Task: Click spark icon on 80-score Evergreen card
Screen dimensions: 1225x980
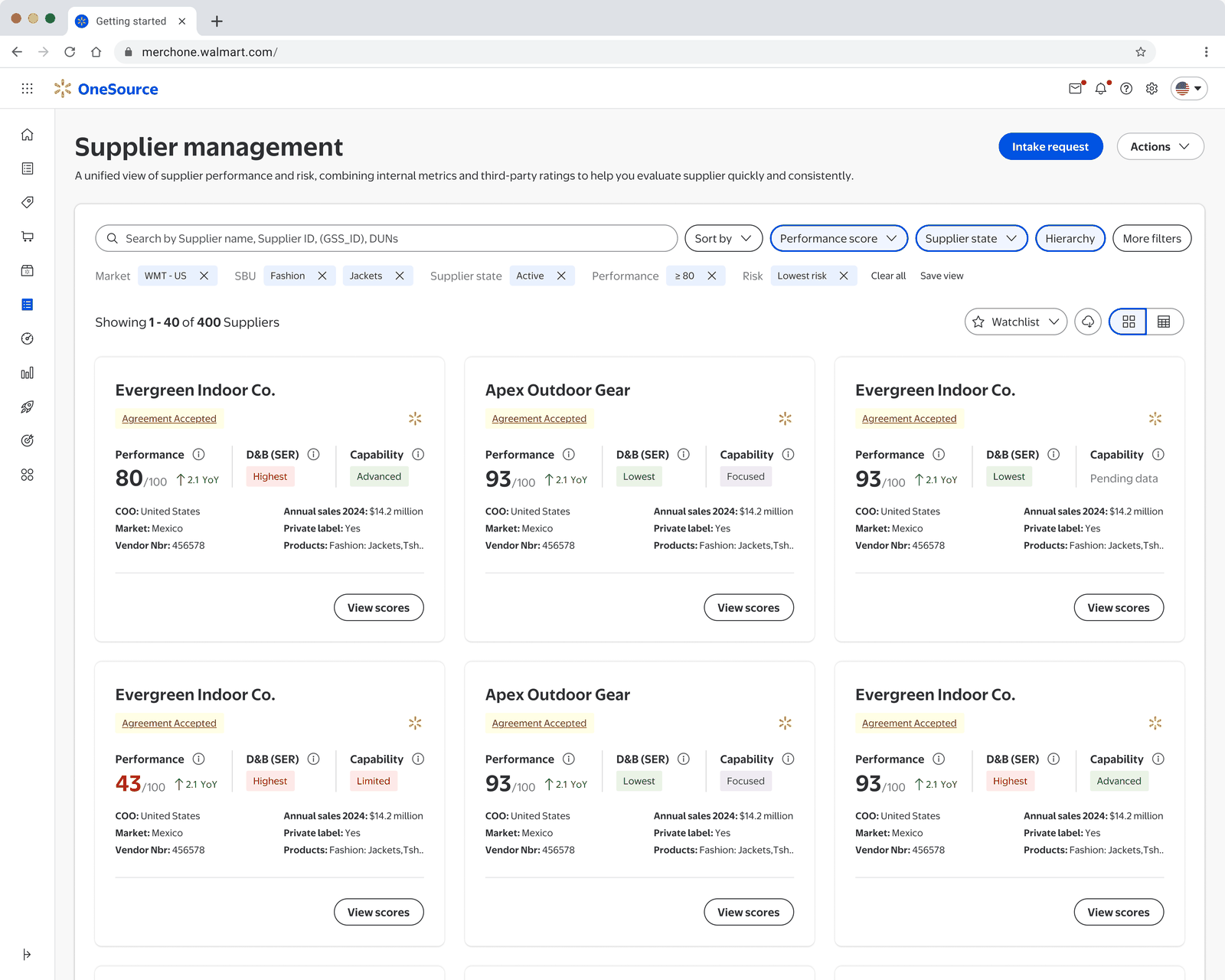Action: [415, 419]
